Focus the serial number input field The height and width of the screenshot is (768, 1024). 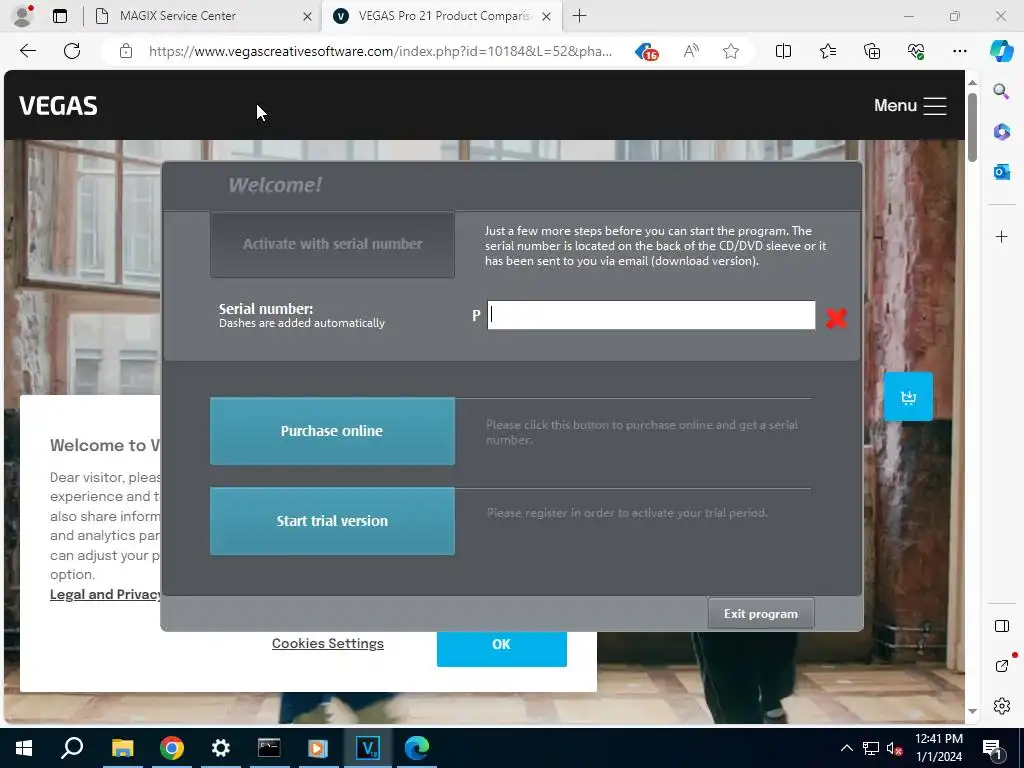point(651,315)
